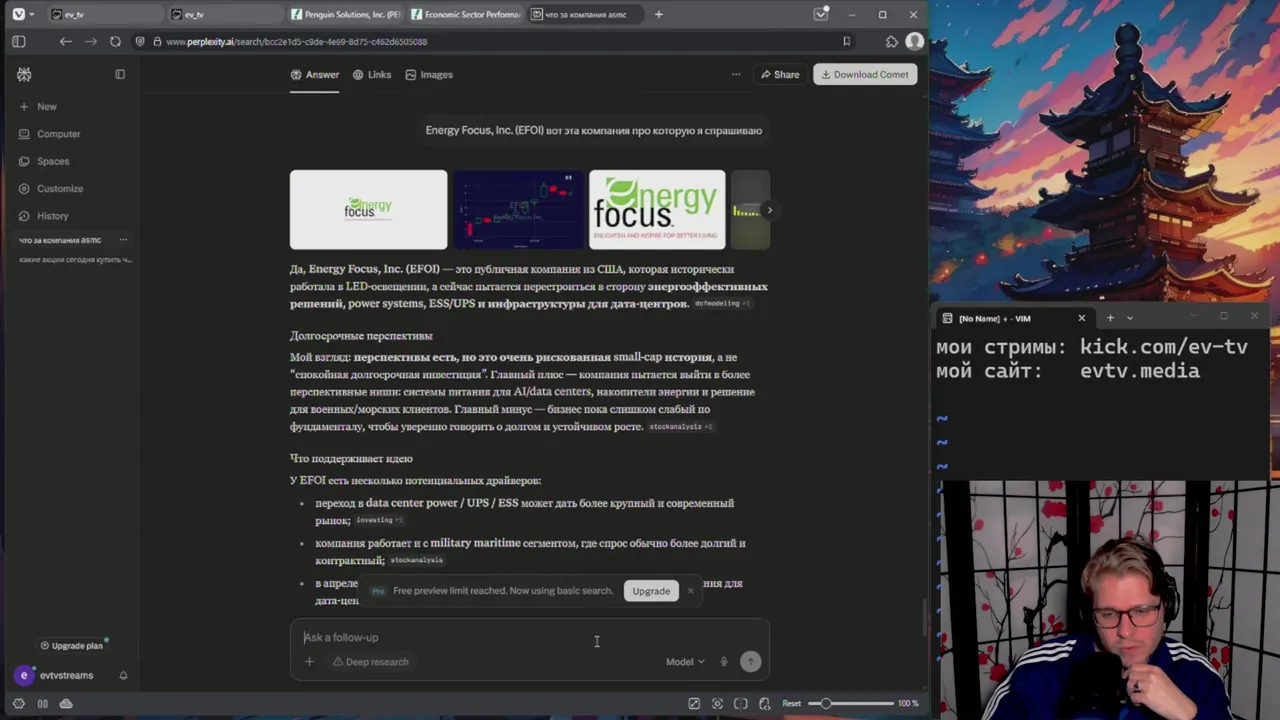This screenshot has width=1280, height=720.
Task: Open History in sidebar
Action: [44, 215]
